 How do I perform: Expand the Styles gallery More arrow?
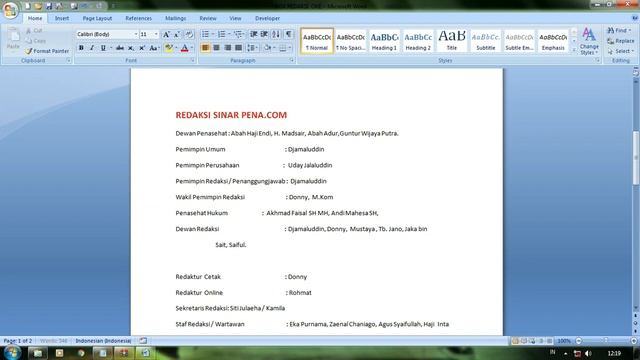574,50
